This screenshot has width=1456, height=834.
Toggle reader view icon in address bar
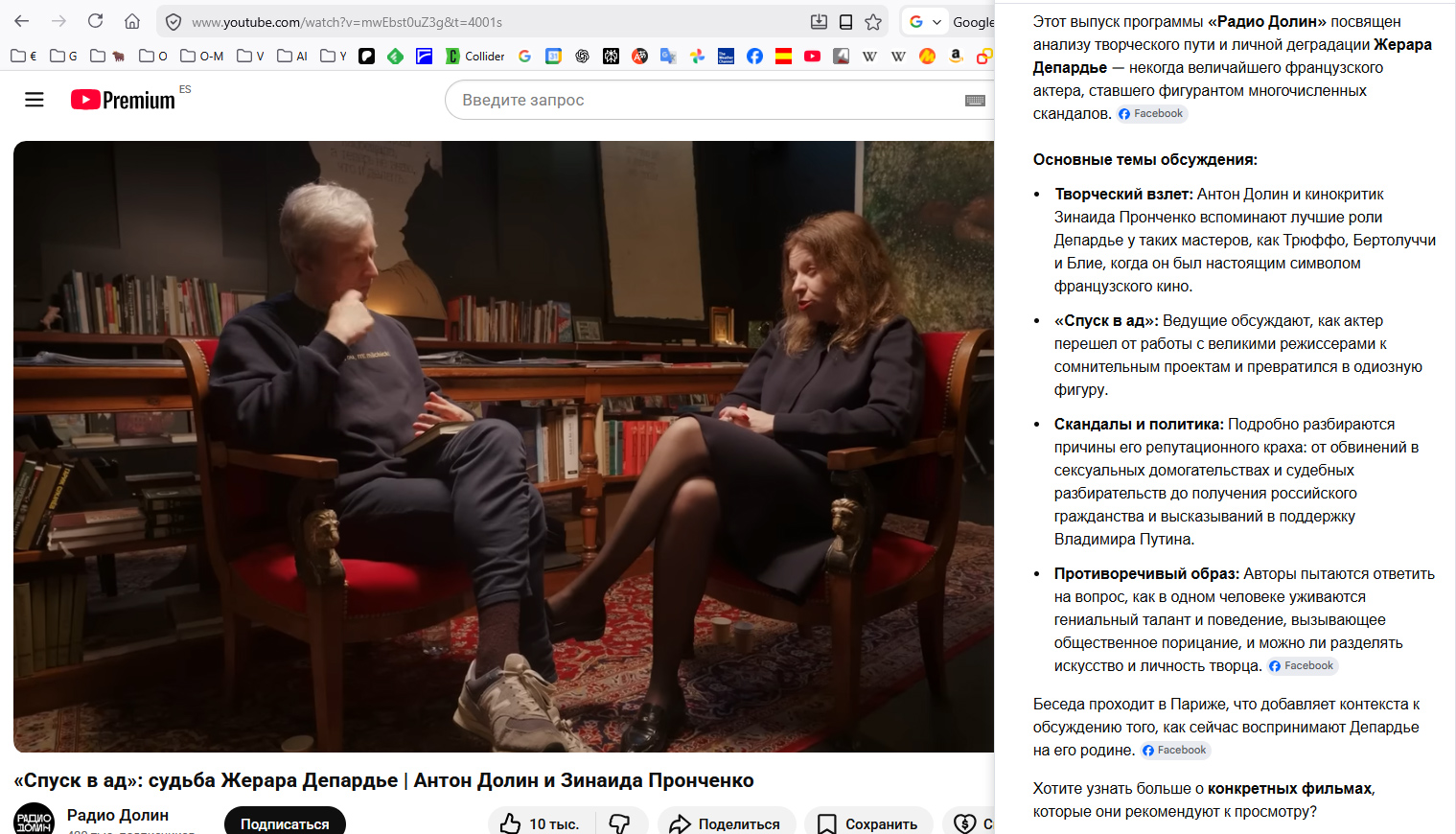tap(845, 22)
